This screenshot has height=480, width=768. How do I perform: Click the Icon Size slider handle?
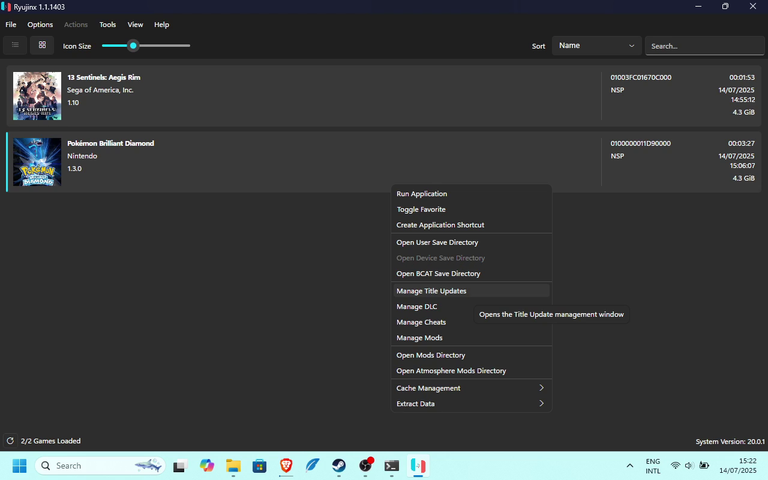133,46
